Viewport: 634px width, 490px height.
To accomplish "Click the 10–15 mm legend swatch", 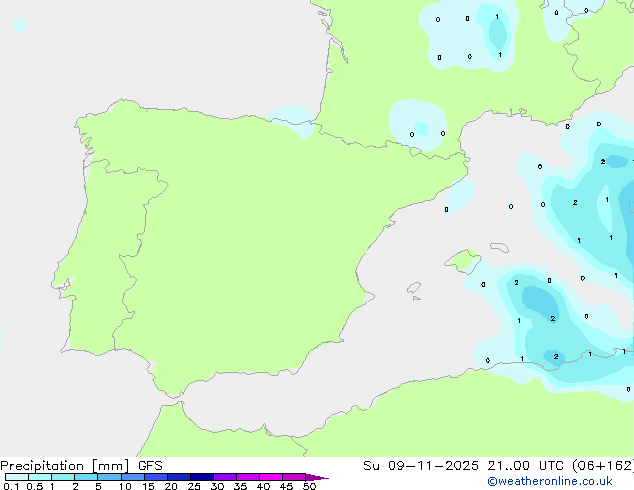I will click(x=133, y=477).
